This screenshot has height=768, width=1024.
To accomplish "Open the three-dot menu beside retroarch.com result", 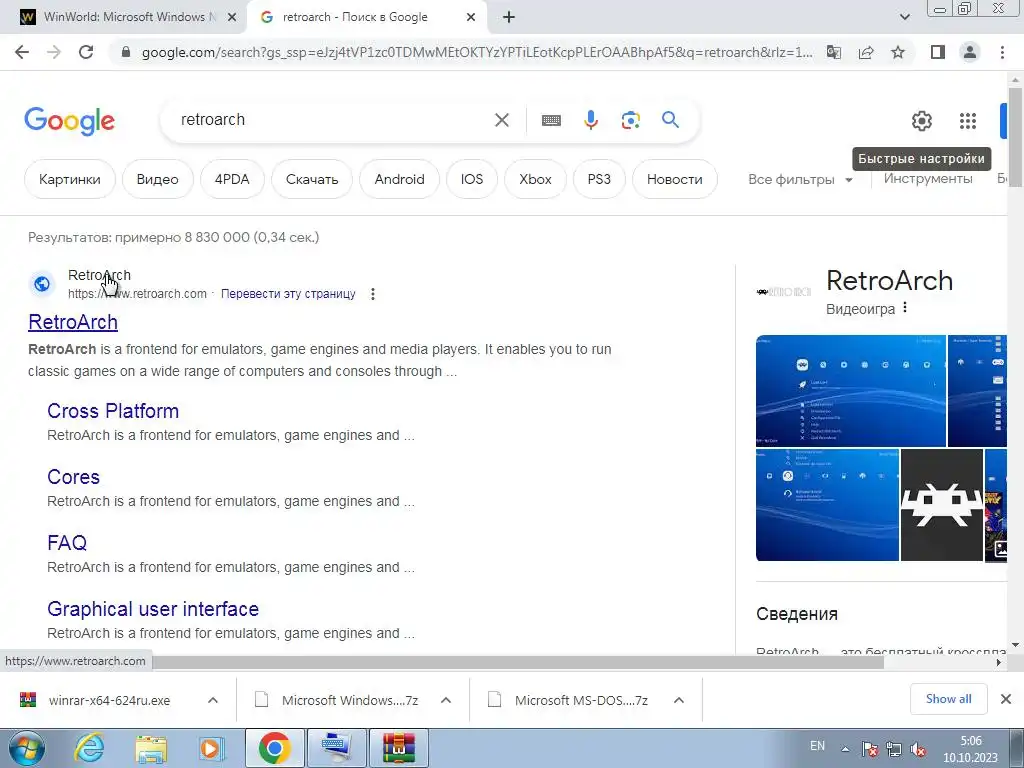I will [373, 294].
